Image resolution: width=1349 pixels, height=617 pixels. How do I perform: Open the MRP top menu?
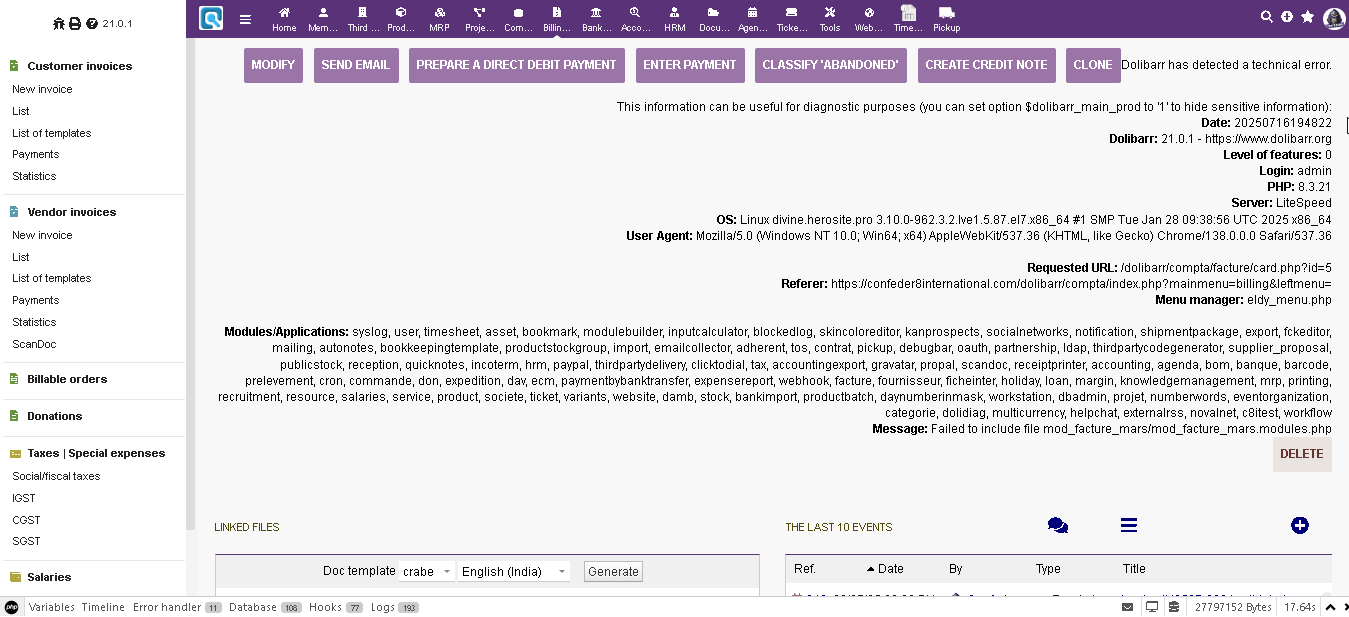tap(440, 19)
